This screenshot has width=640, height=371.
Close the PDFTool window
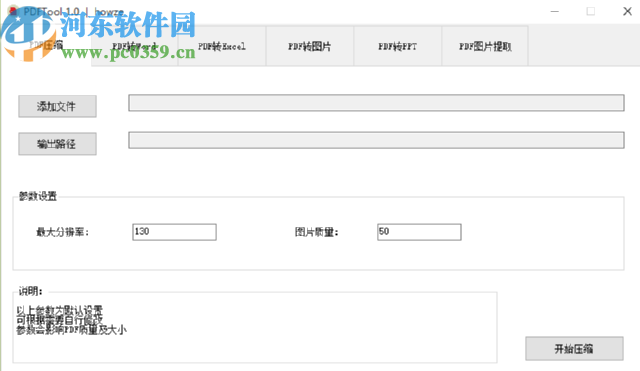coord(627,11)
